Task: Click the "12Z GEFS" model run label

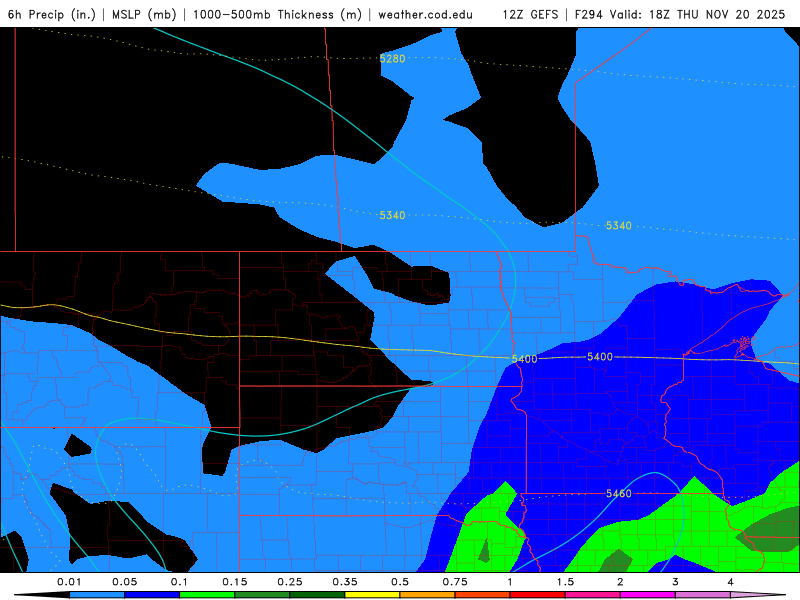Action: [530, 14]
